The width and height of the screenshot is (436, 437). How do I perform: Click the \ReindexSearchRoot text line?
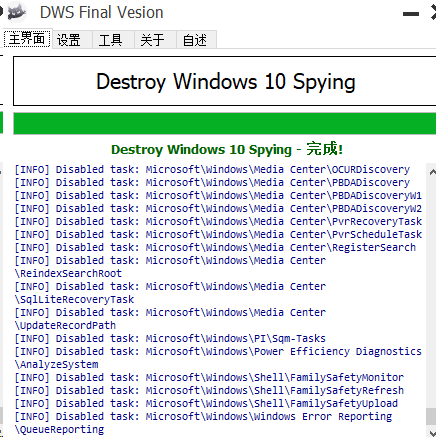click(x=68, y=274)
